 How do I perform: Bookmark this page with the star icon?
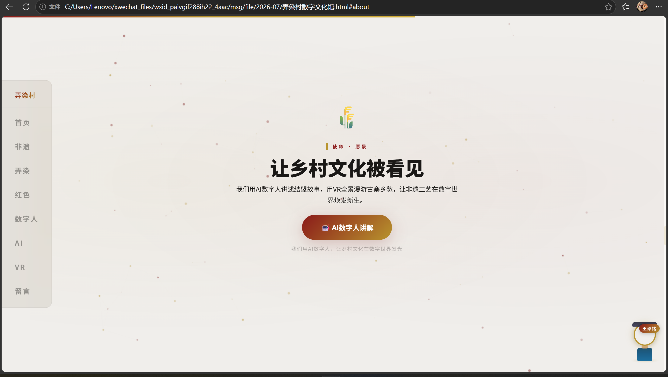pyautogui.click(x=608, y=7)
